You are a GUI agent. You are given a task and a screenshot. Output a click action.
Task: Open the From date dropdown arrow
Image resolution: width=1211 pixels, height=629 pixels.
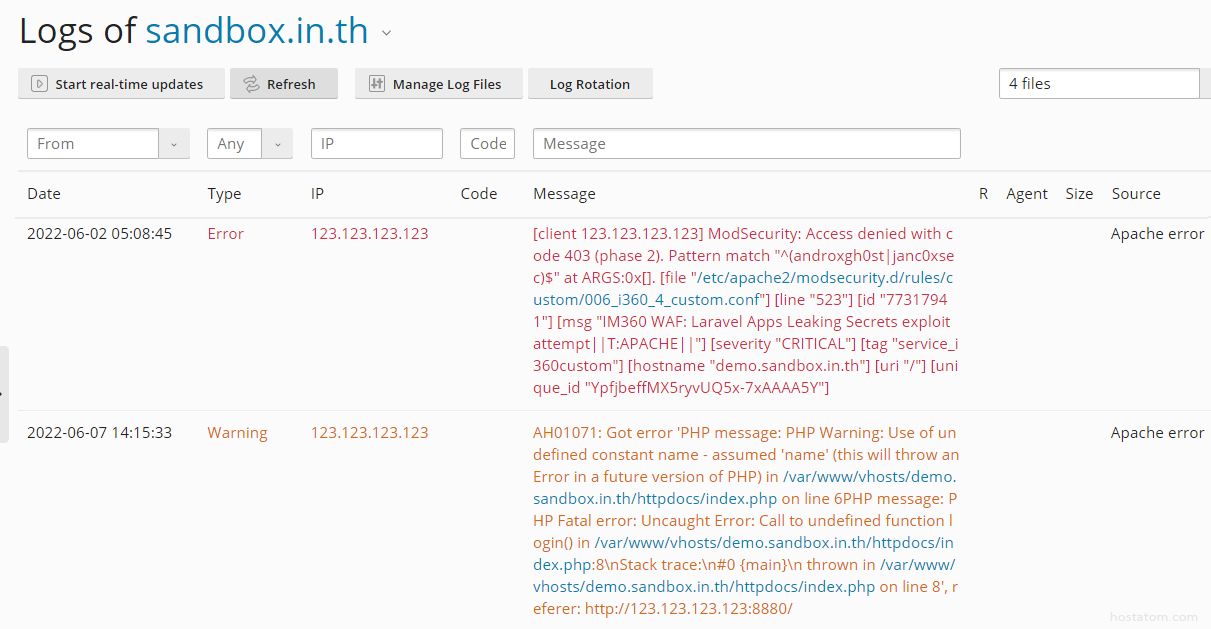[173, 144]
